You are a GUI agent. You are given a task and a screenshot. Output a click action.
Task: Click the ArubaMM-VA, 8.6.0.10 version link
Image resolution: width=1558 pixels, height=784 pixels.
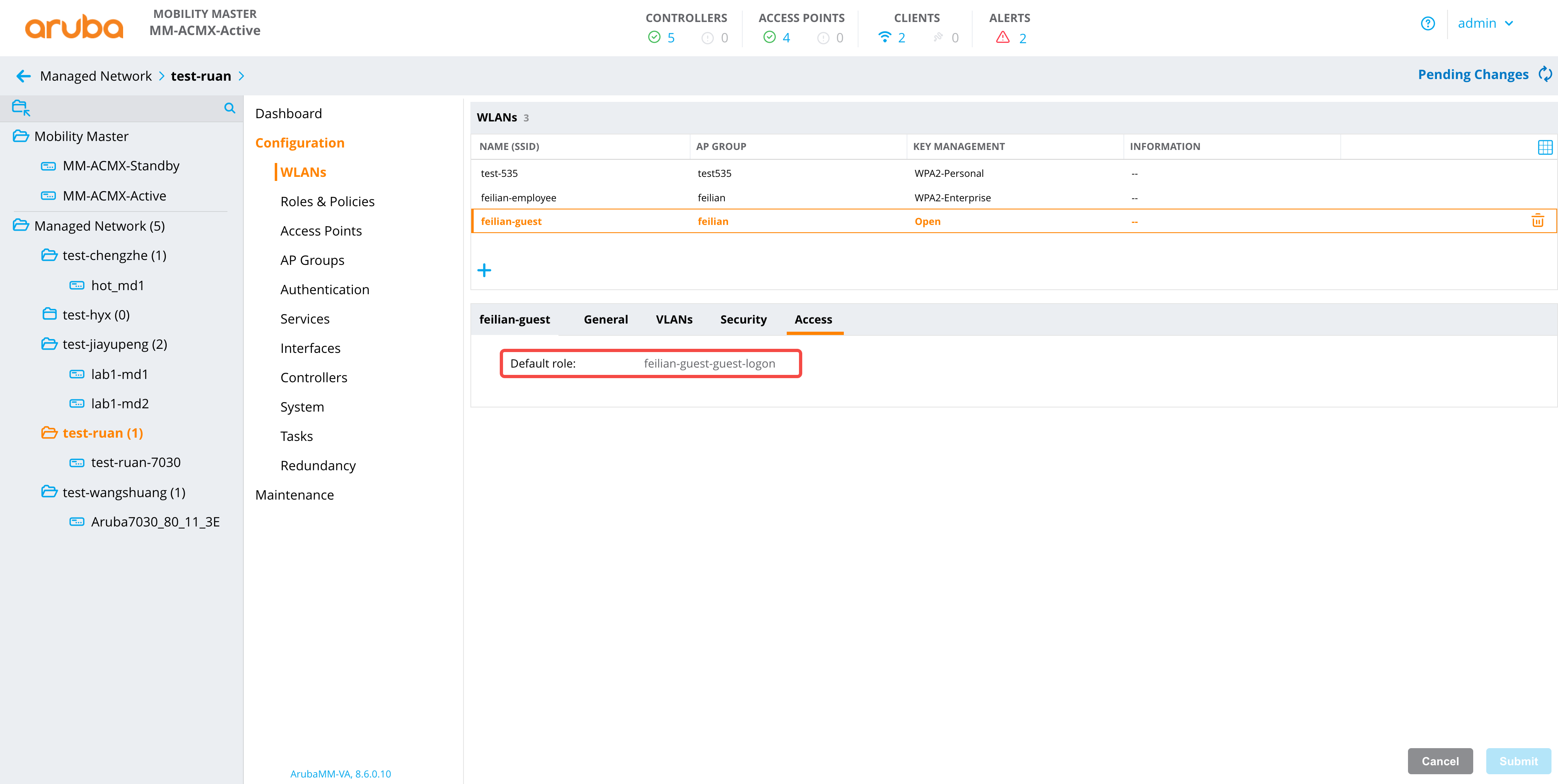(x=340, y=774)
